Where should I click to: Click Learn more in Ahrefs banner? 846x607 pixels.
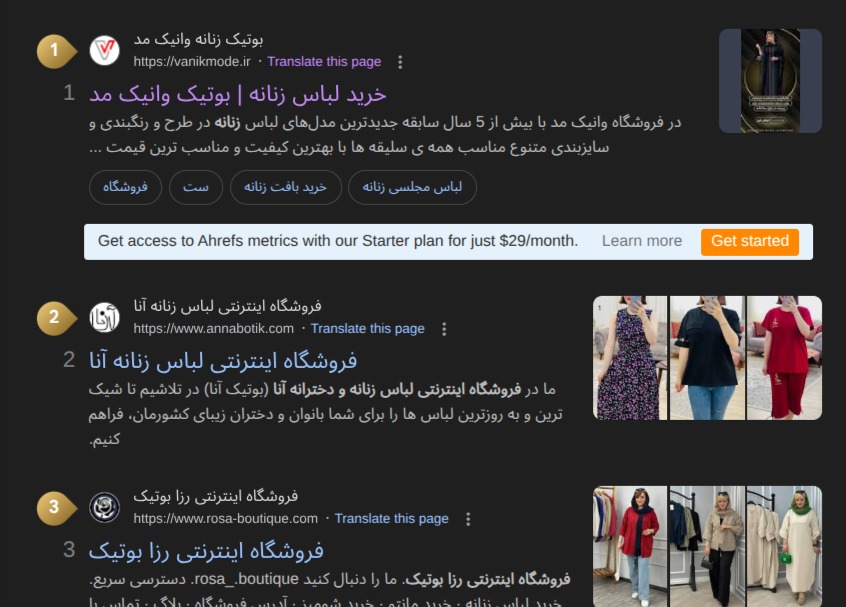click(642, 241)
